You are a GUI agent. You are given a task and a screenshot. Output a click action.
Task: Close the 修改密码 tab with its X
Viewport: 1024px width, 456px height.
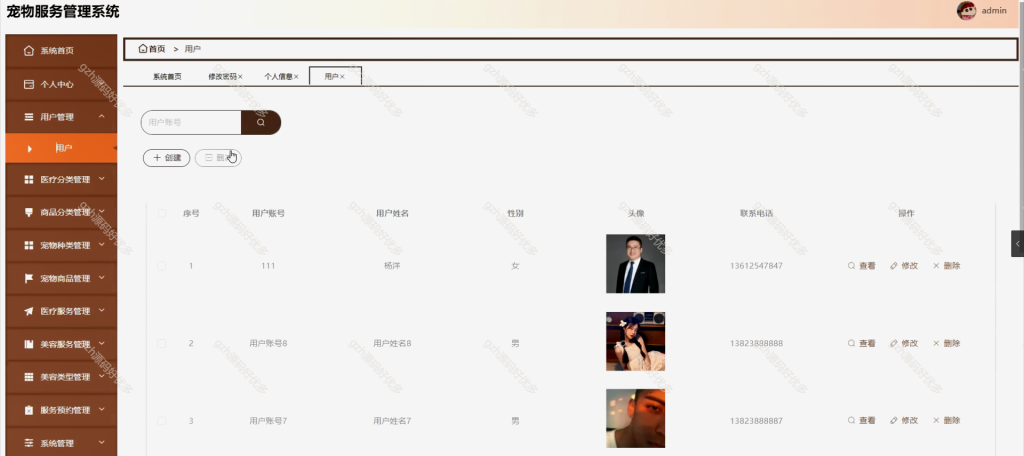[x=240, y=76]
